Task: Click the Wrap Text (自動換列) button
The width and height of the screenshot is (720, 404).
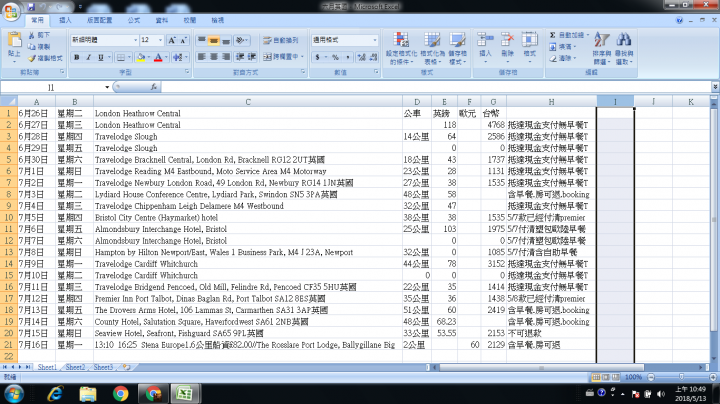Action: 281,40
